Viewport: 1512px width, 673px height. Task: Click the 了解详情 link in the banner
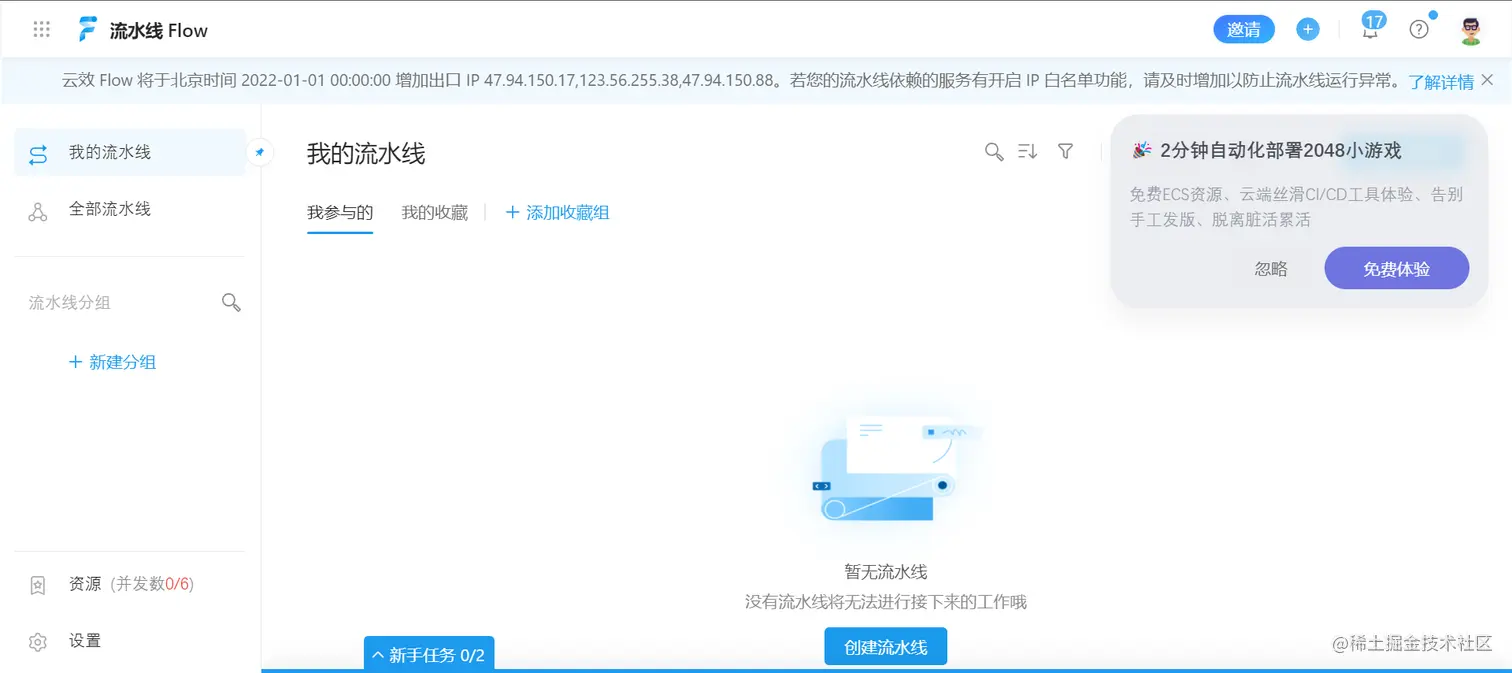(x=1441, y=82)
